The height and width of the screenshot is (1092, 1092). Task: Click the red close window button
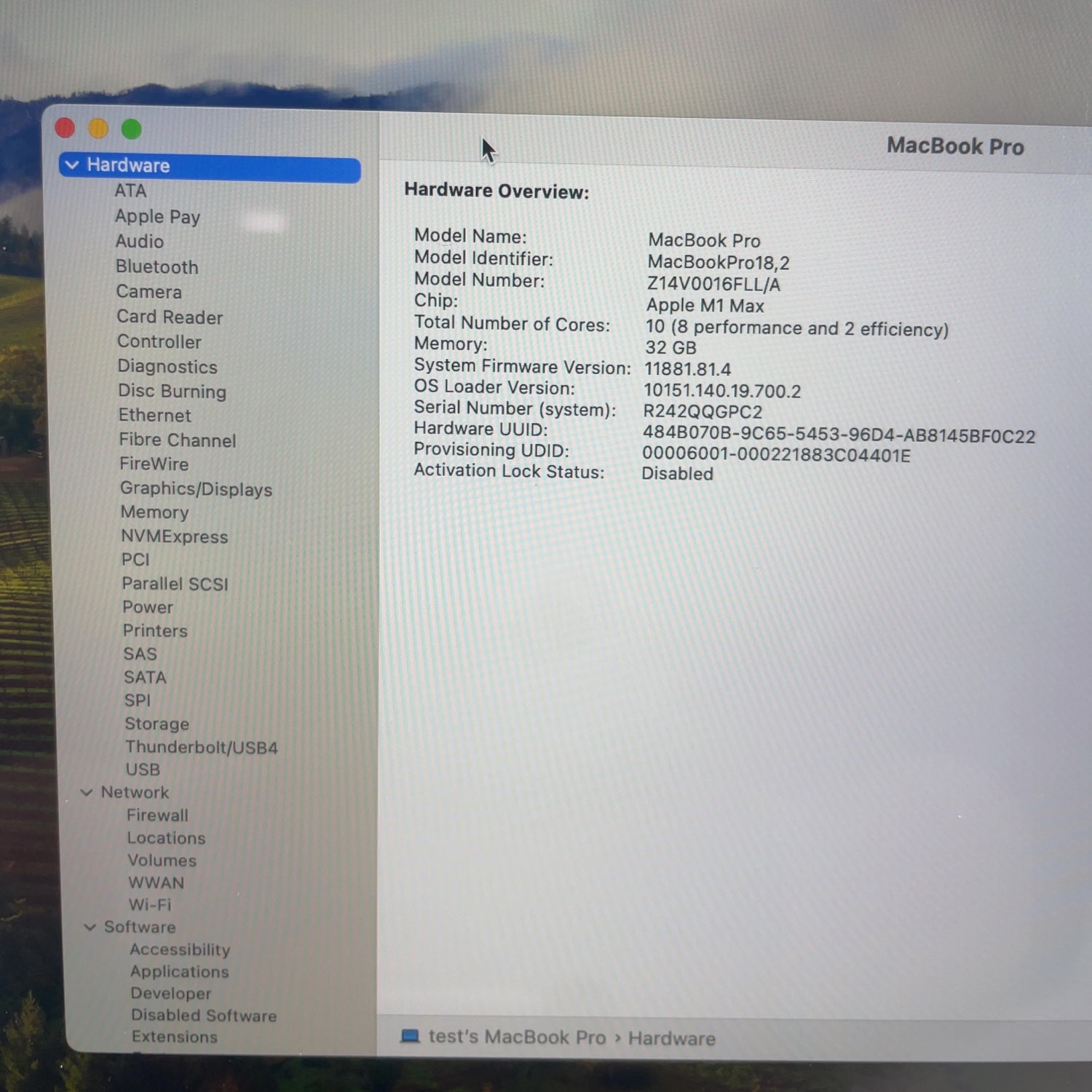click(x=65, y=128)
